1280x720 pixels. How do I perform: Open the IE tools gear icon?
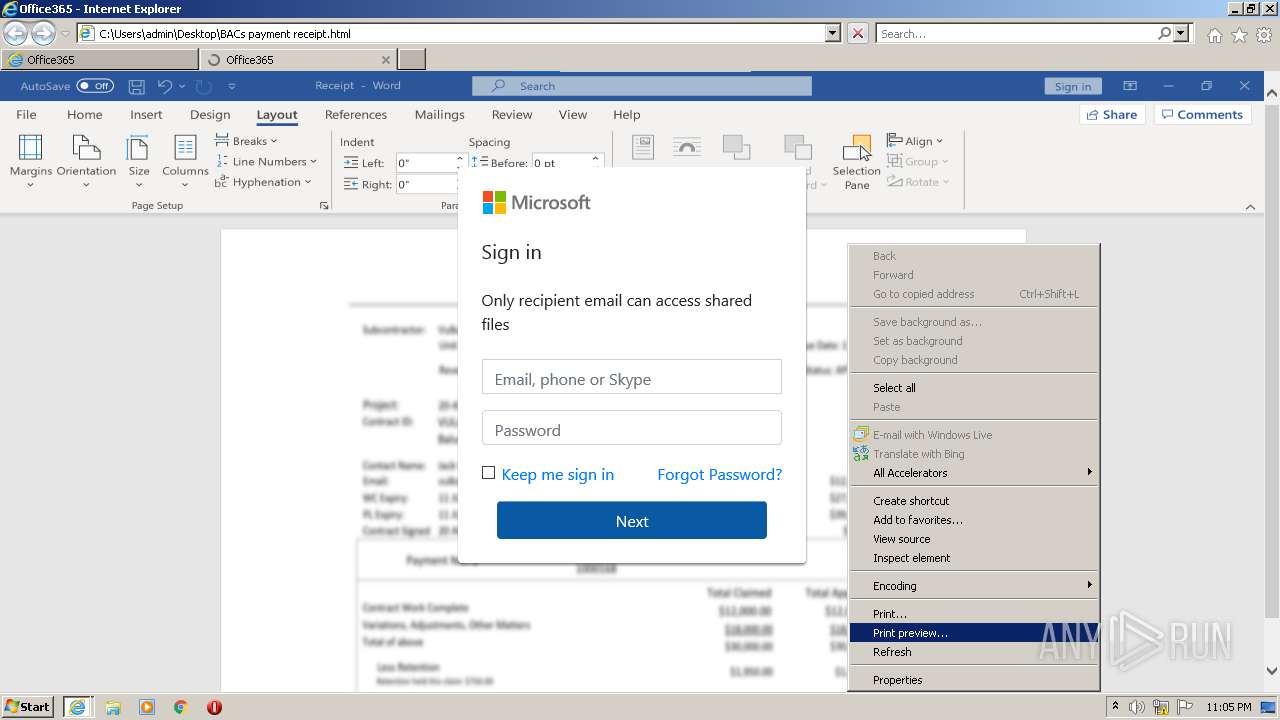(1263, 35)
